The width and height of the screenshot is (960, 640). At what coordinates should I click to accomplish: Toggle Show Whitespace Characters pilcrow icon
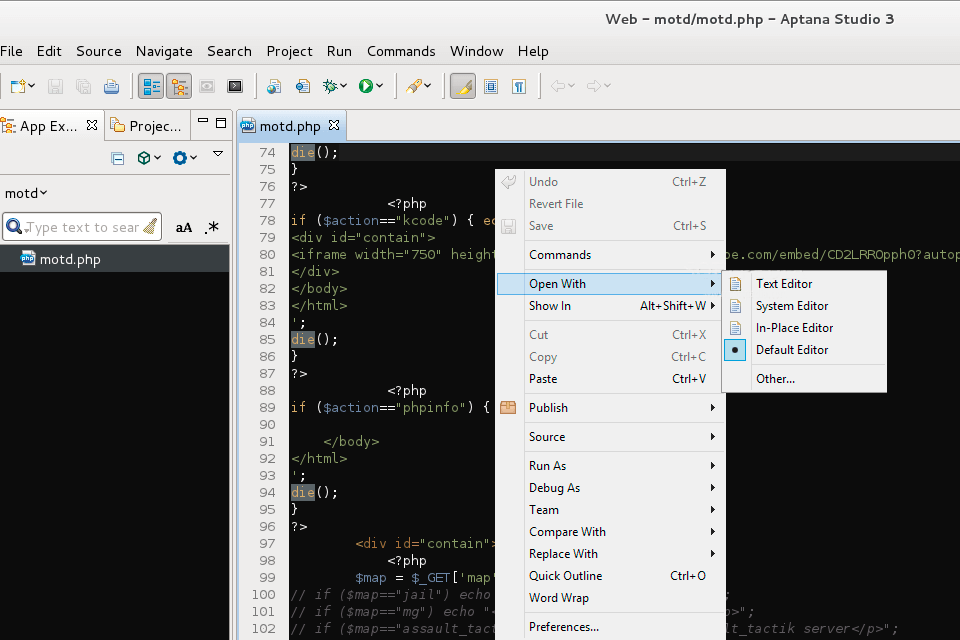click(519, 86)
